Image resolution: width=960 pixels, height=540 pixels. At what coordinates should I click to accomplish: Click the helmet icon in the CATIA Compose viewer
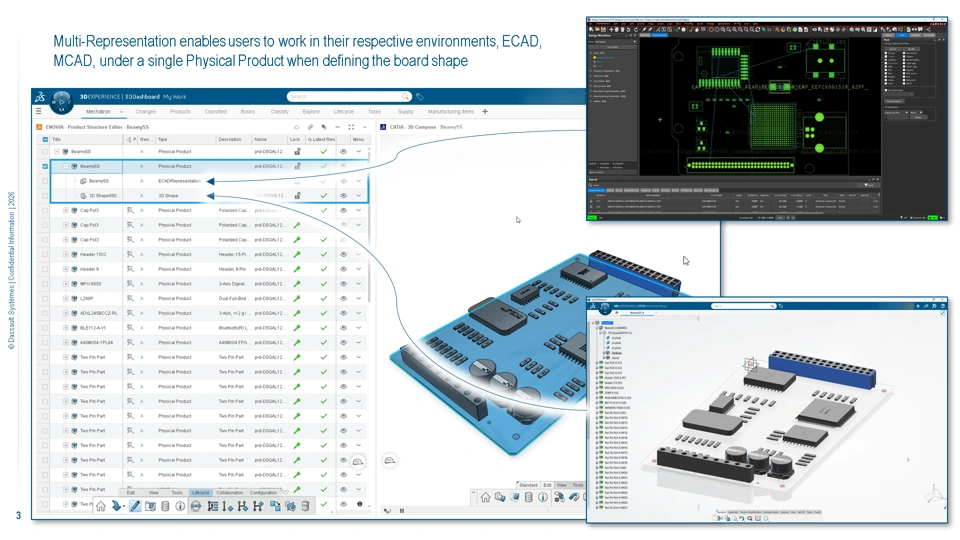389,460
